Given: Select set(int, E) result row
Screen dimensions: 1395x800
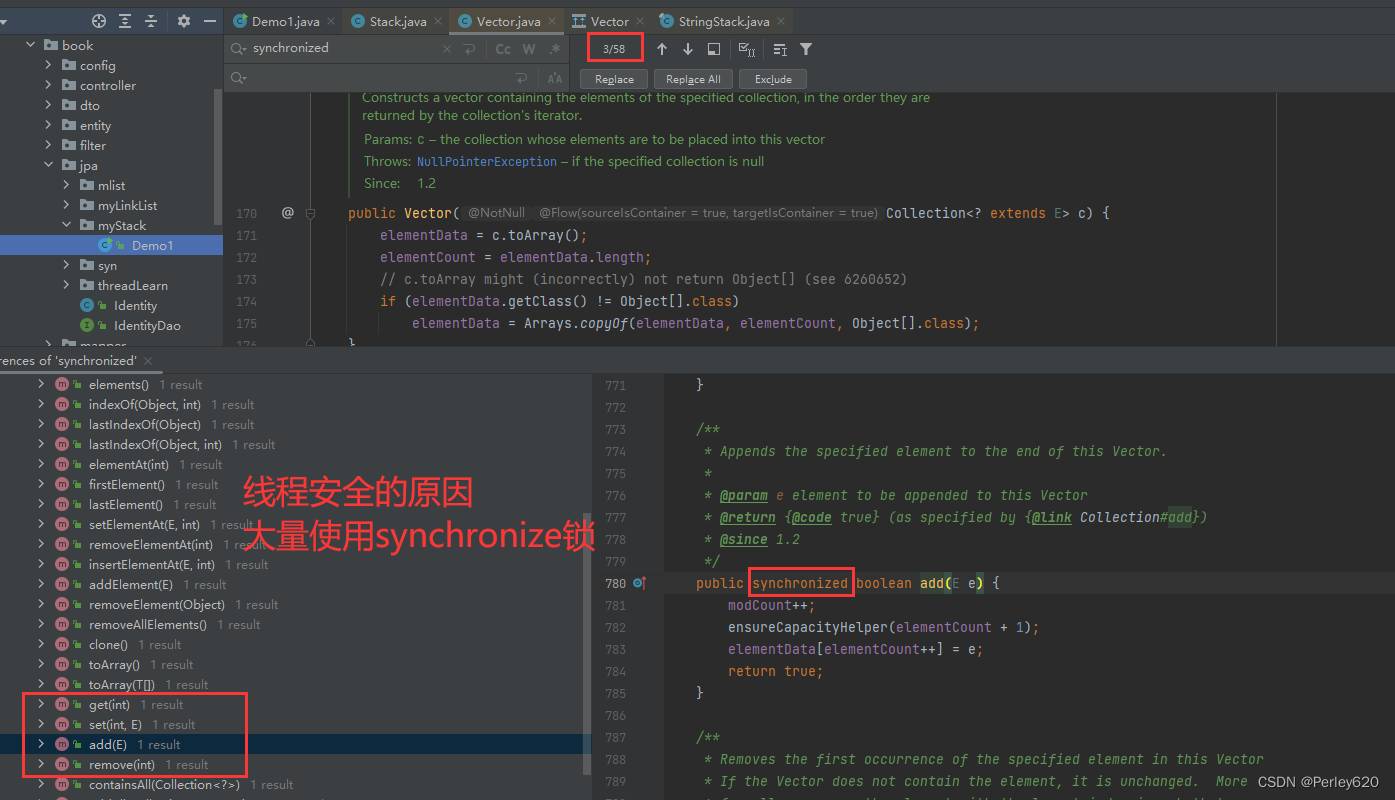Looking at the screenshot, I should tap(295, 724).
